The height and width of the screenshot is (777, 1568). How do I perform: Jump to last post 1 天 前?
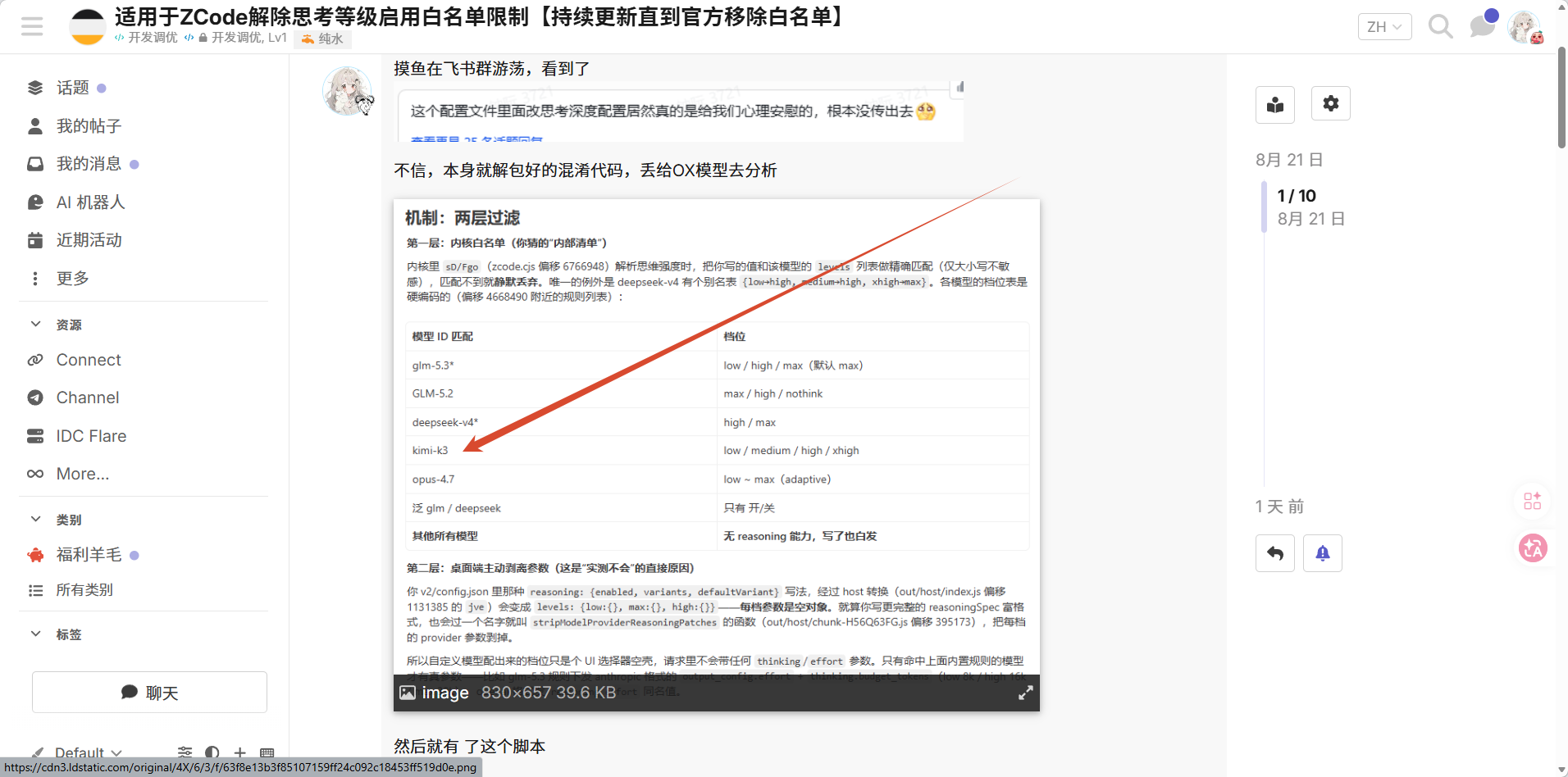click(x=1279, y=507)
